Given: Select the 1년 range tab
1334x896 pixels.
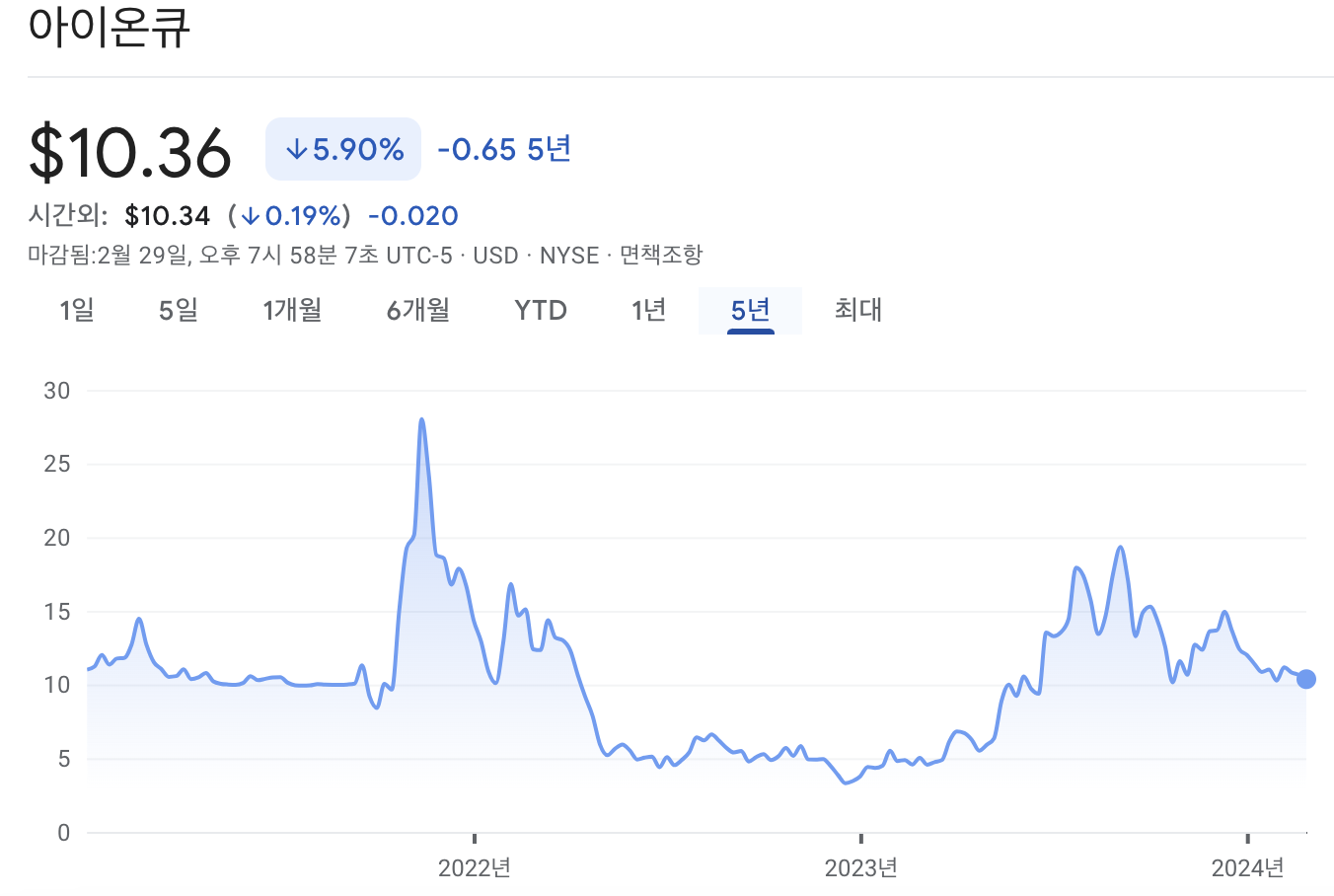Looking at the screenshot, I should pyautogui.click(x=648, y=310).
